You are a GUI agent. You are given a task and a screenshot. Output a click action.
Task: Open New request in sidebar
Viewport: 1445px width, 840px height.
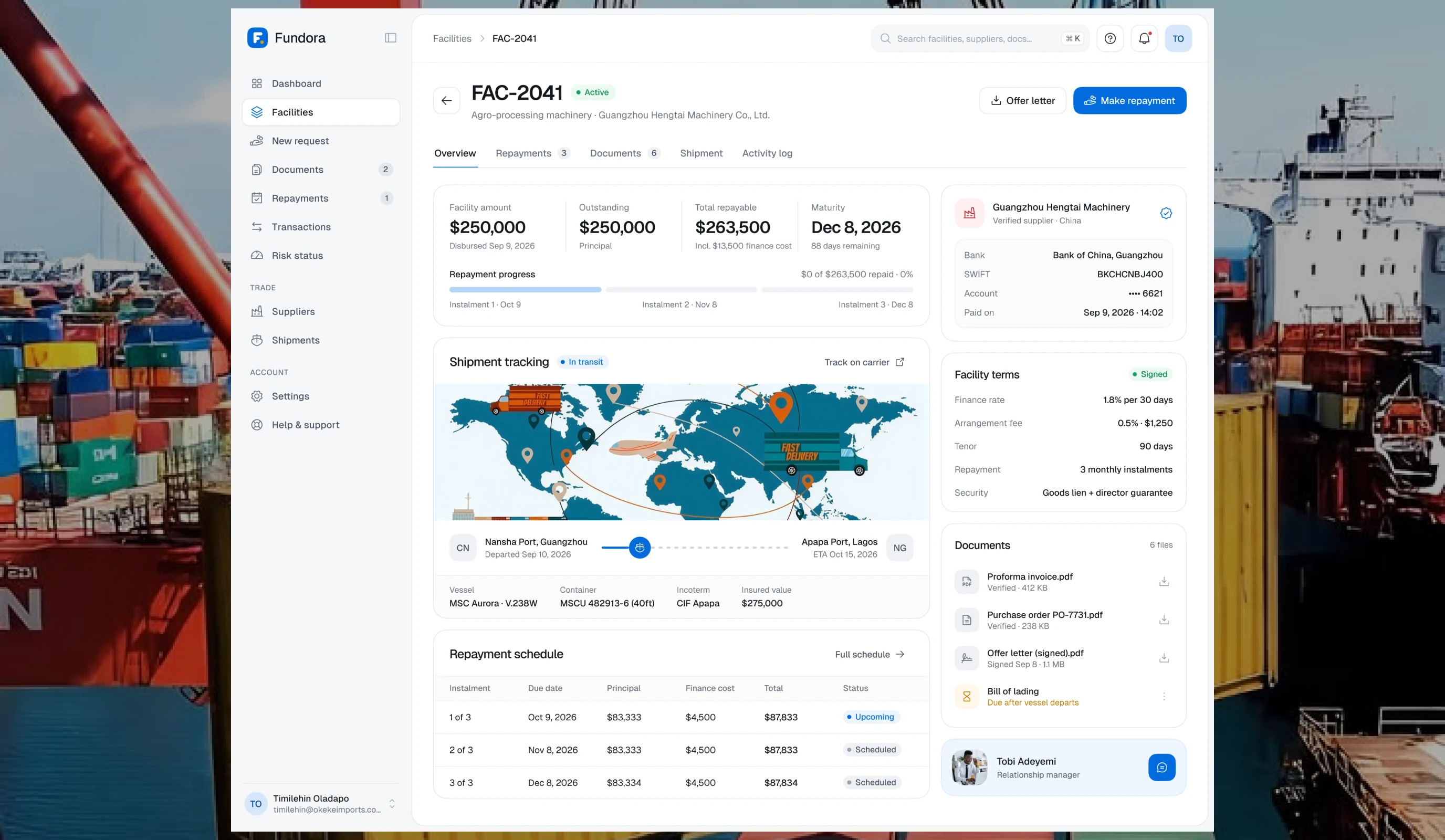click(321, 141)
